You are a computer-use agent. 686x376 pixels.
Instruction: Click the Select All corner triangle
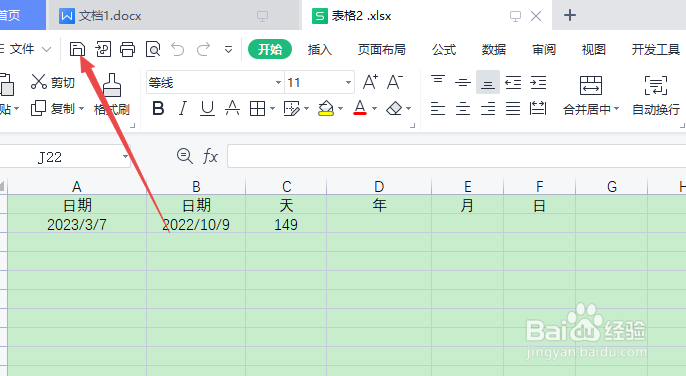pos(3,187)
